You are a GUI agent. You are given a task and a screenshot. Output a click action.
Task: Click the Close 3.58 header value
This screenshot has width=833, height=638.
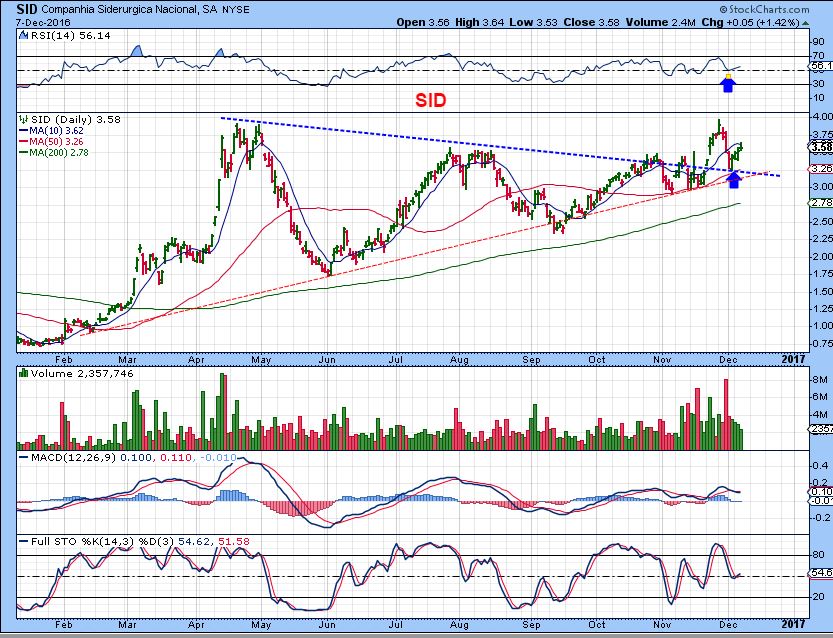click(592, 22)
